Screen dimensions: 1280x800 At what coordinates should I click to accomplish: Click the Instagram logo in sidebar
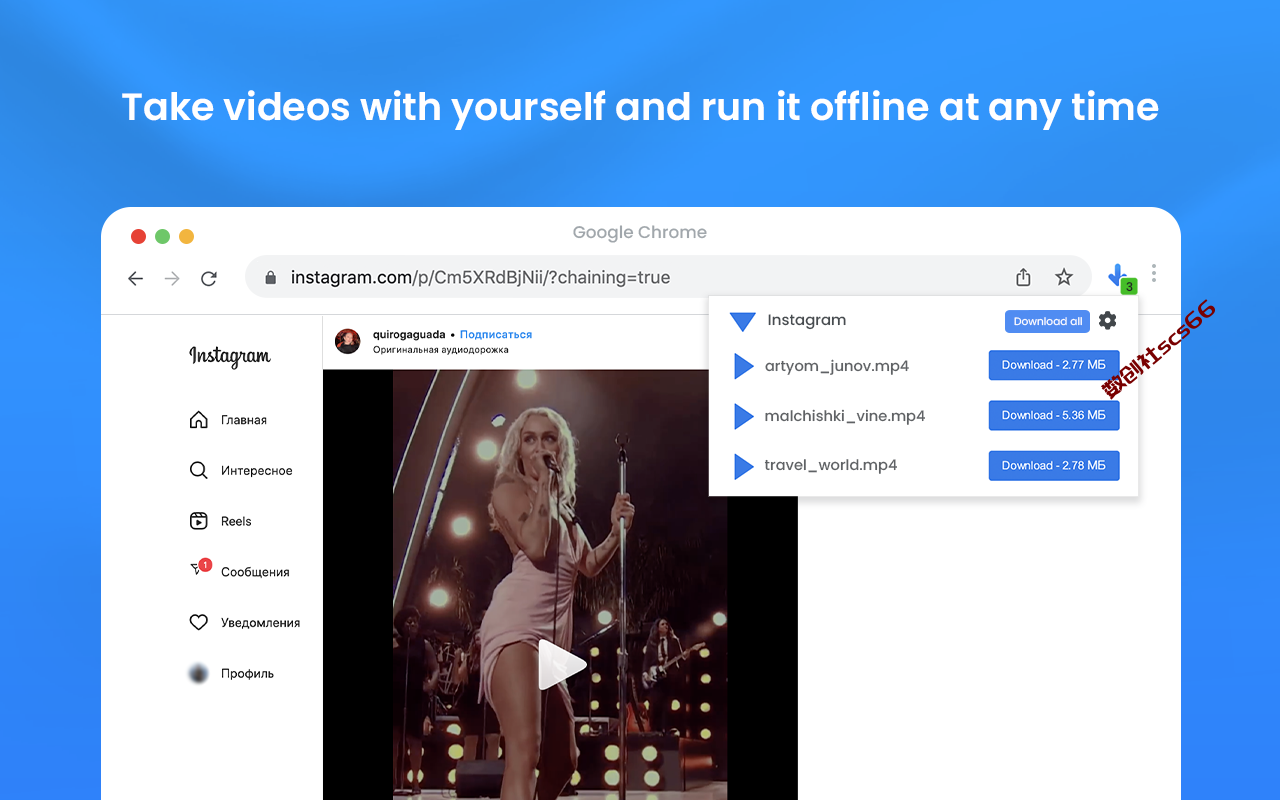coord(230,356)
